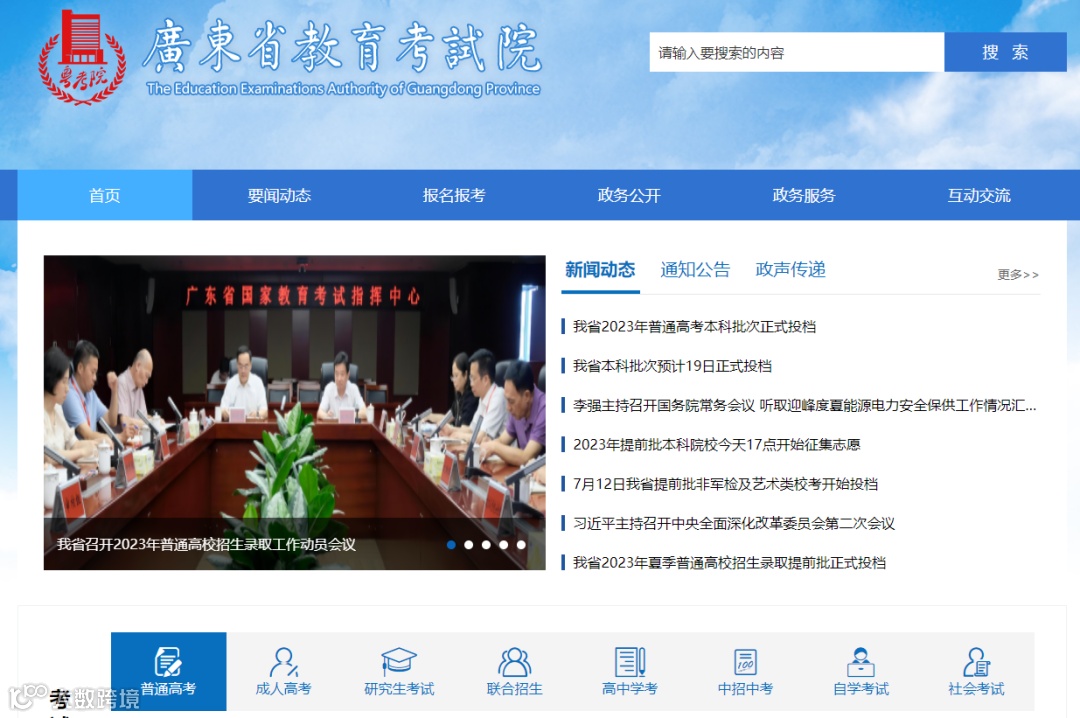
Task: Open the 高中学考 document icon
Action: tap(629, 663)
